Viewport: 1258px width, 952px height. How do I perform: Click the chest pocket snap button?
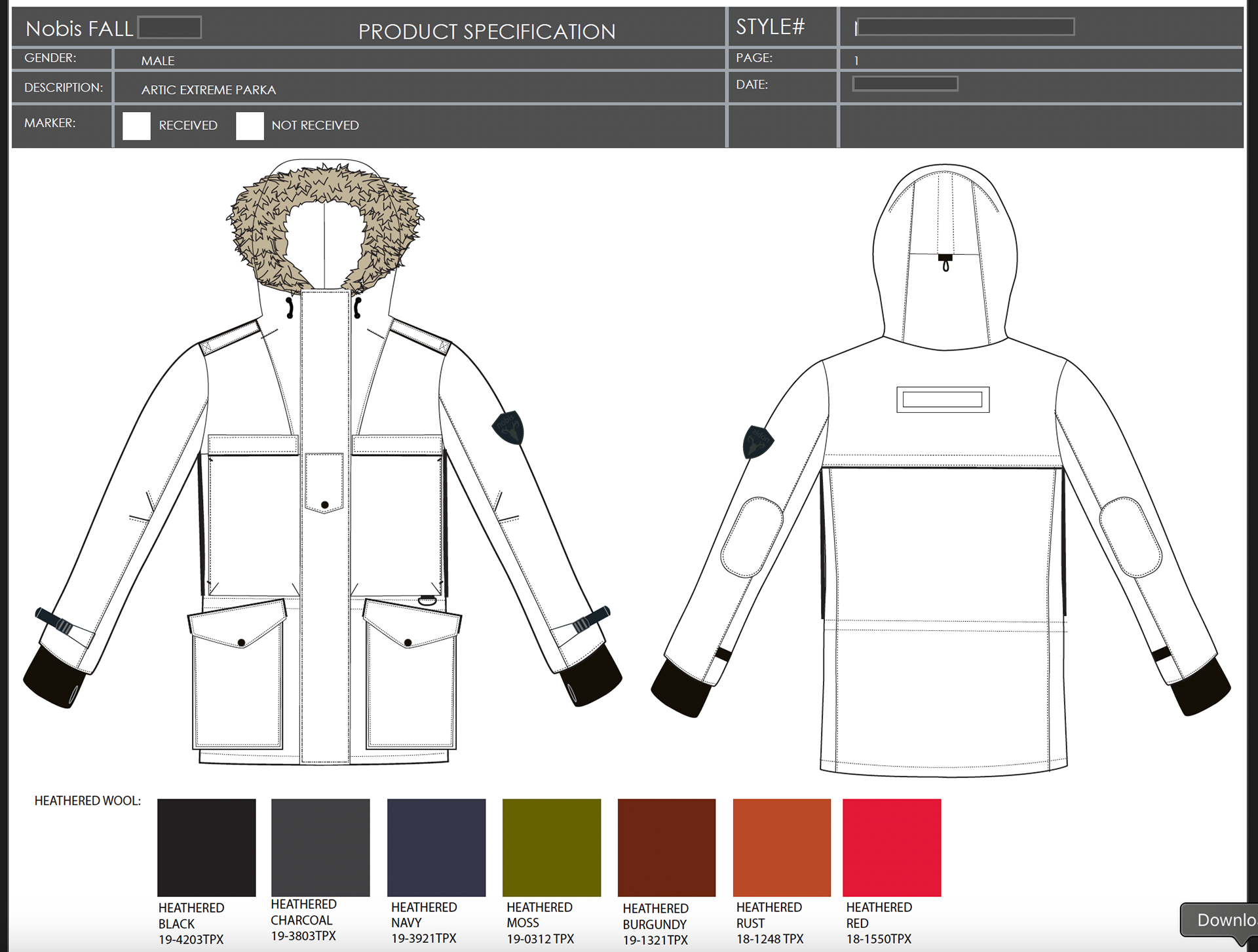pos(325,505)
